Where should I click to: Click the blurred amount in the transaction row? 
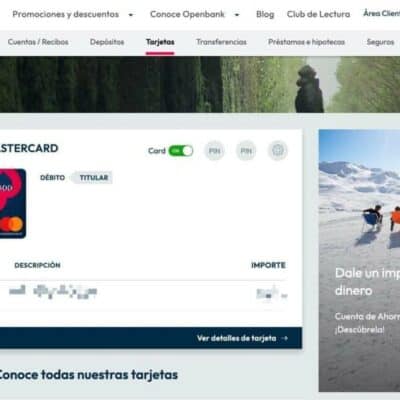click(272, 293)
